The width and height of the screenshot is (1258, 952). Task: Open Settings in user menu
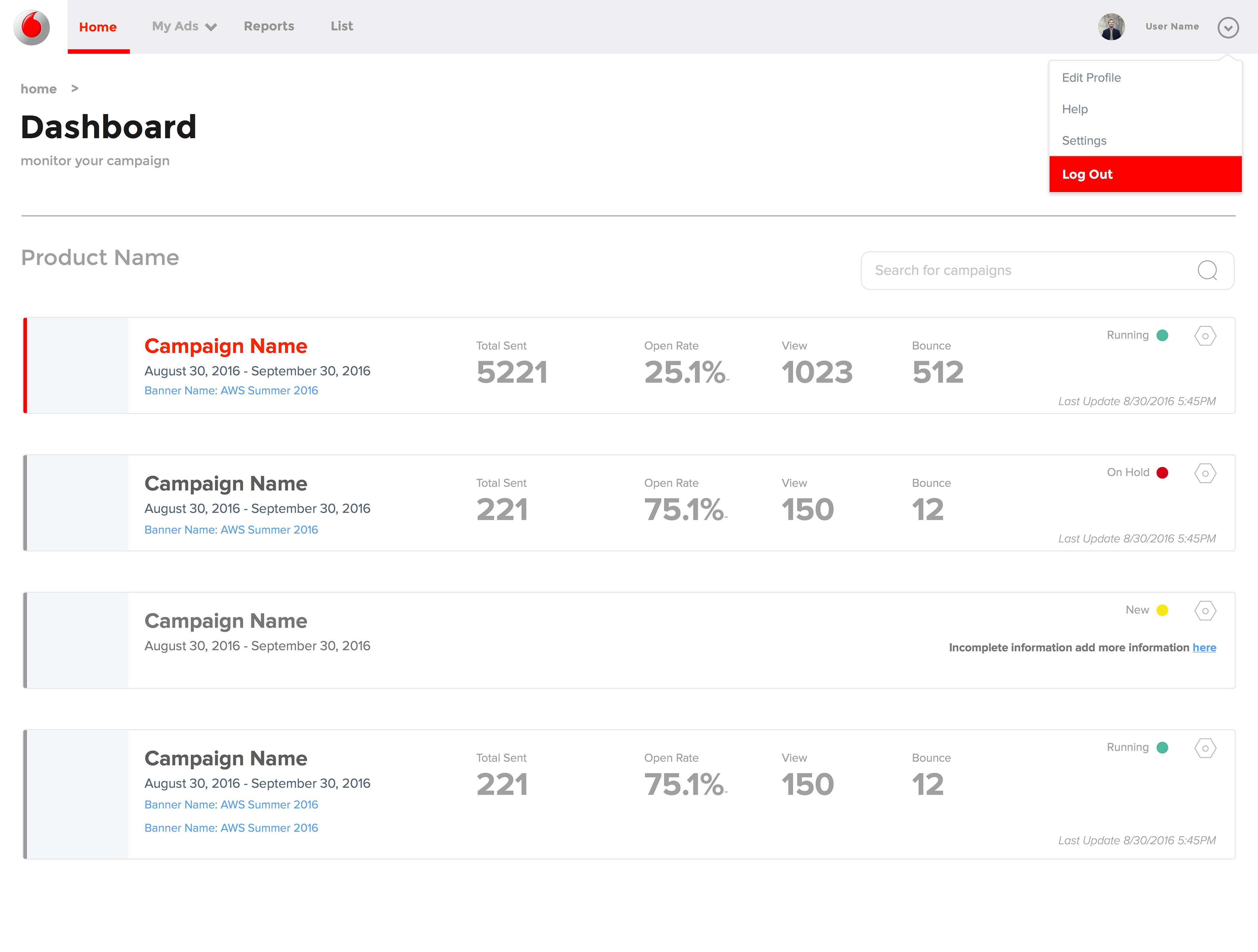(1083, 141)
